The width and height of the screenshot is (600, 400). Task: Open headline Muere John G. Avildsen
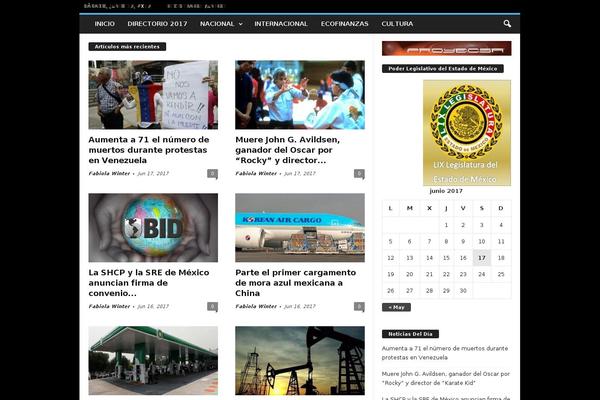pyautogui.click(x=287, y=150)
